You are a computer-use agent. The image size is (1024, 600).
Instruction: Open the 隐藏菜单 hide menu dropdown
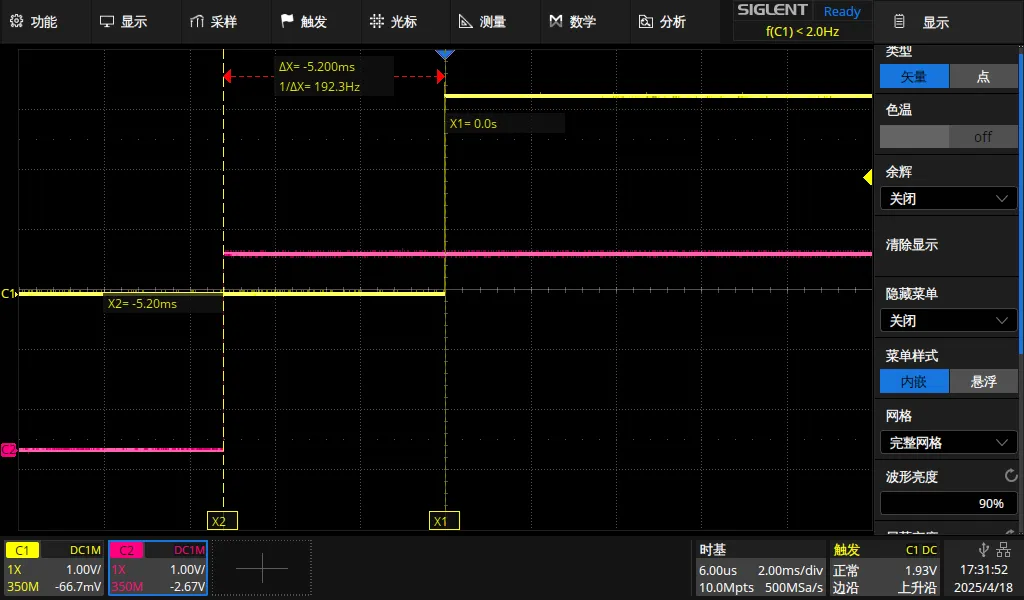point(948,321)
